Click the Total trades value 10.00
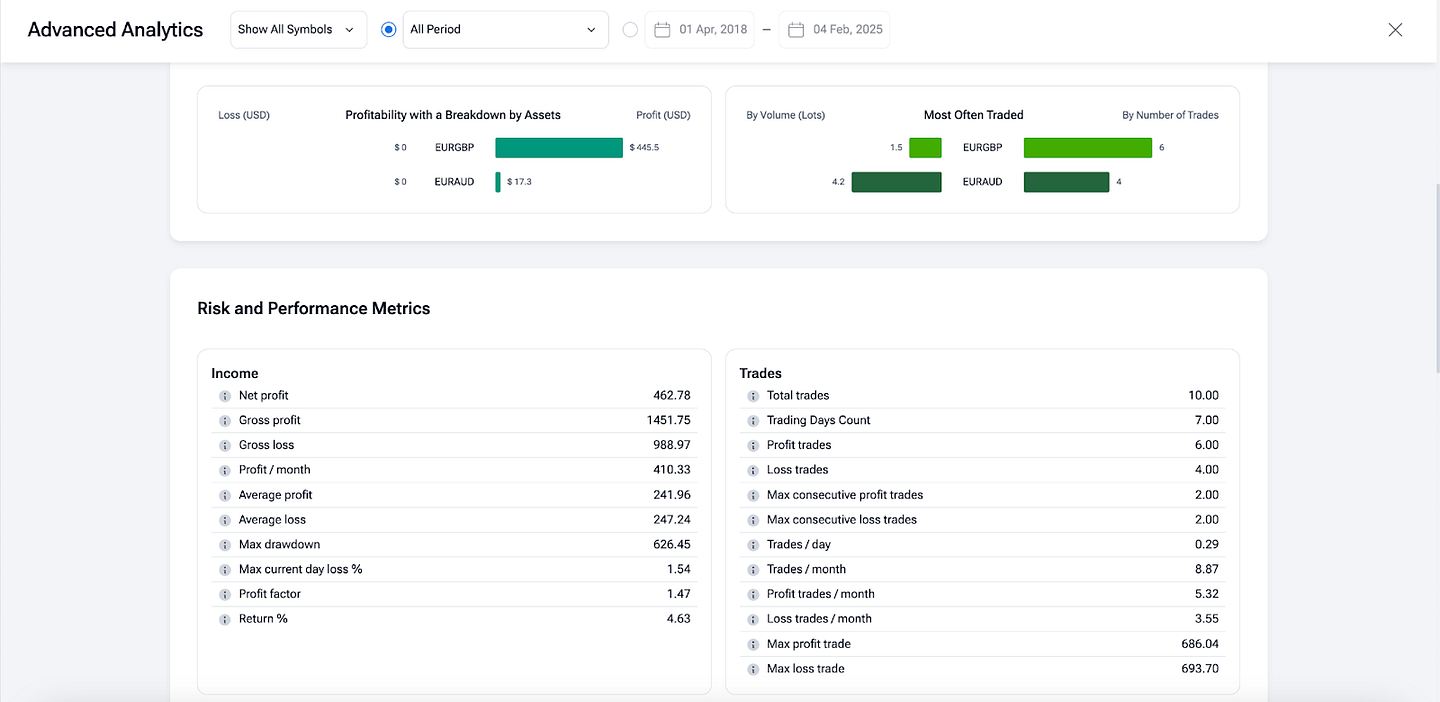Screen dimensions: 1440x702 point(1204,396)
